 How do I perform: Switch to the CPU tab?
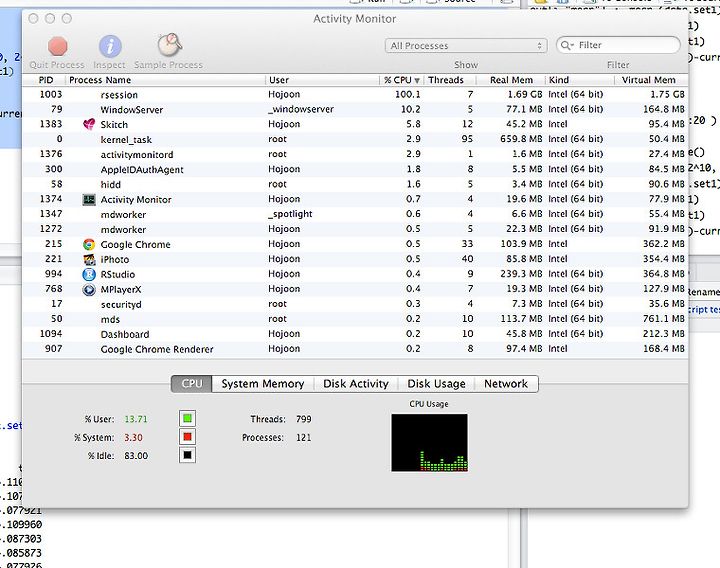[x=191, y=384]
